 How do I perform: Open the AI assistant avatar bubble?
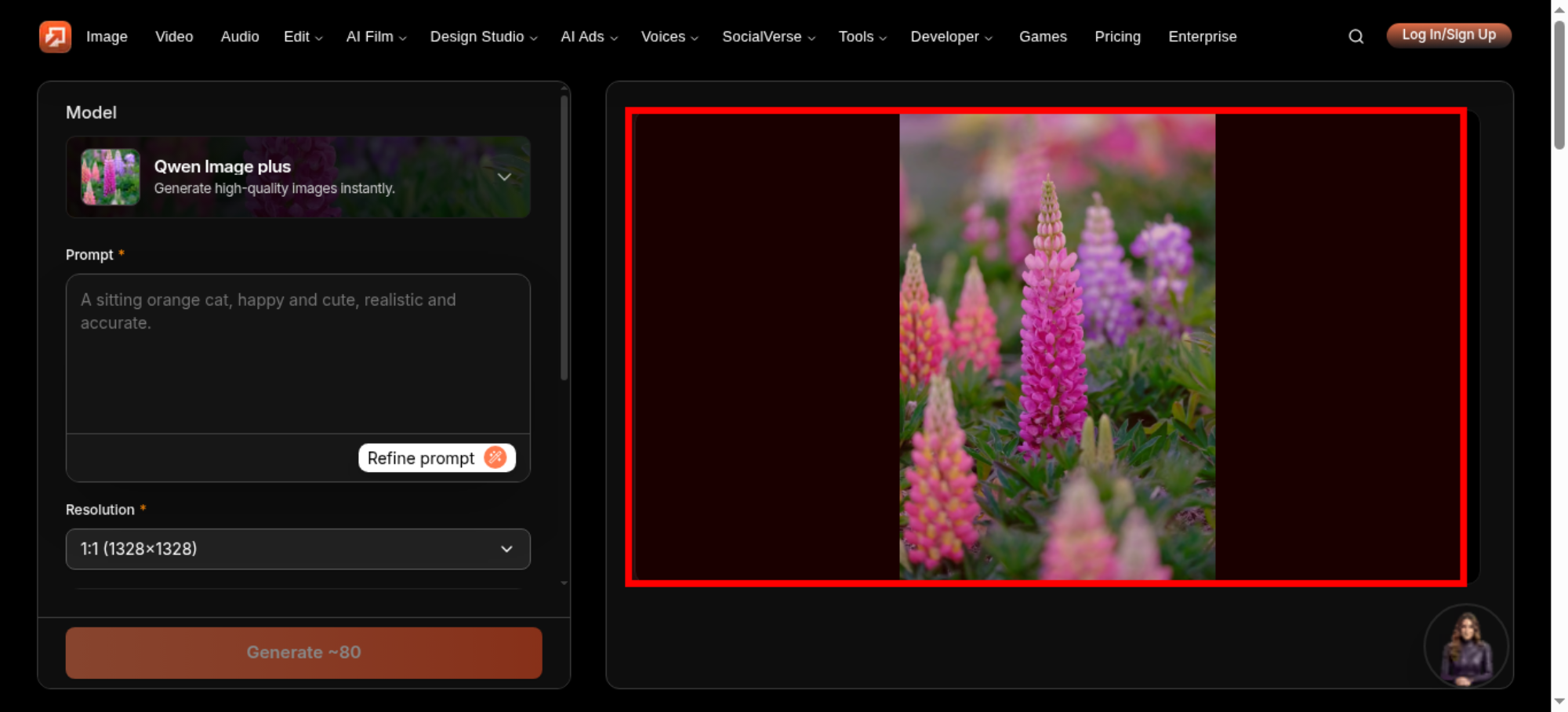[1465, 646]
